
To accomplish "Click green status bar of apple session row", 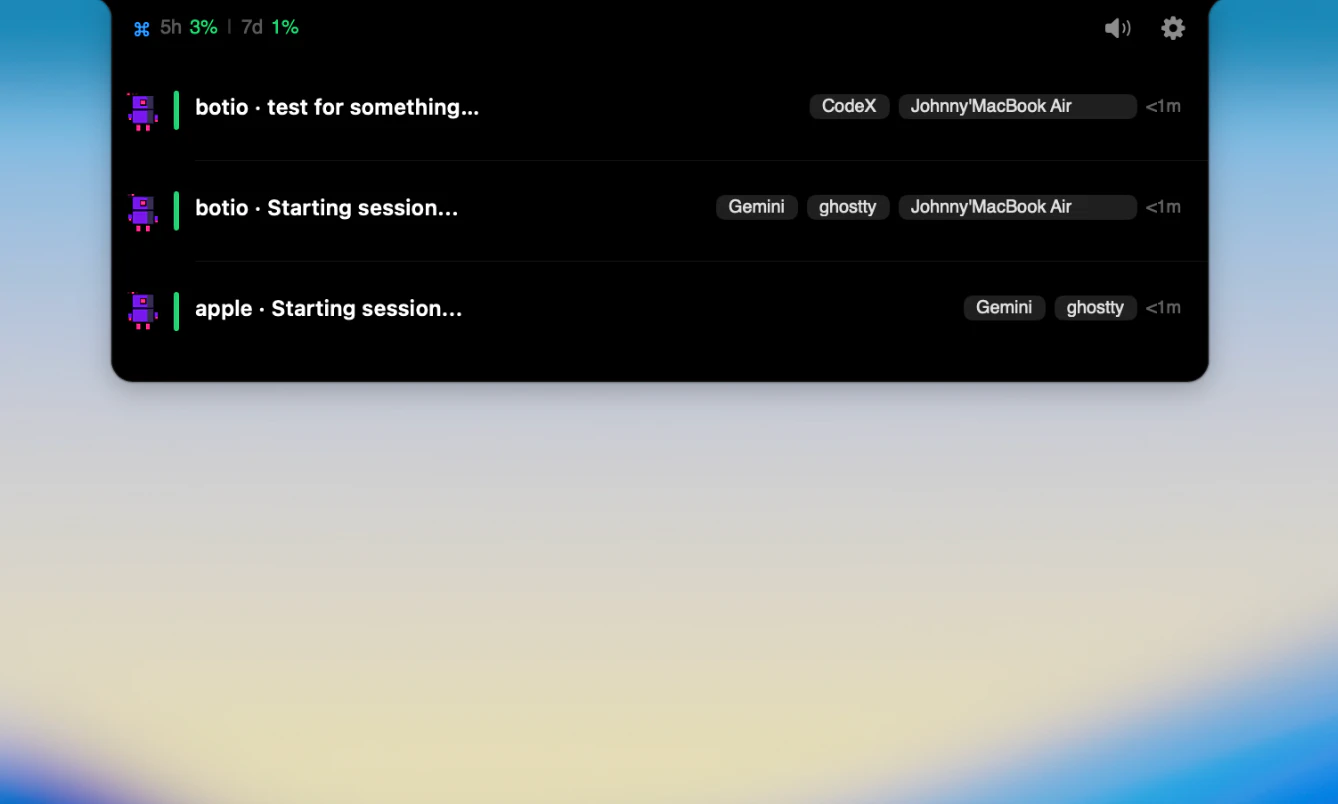I will click(176, 311).
